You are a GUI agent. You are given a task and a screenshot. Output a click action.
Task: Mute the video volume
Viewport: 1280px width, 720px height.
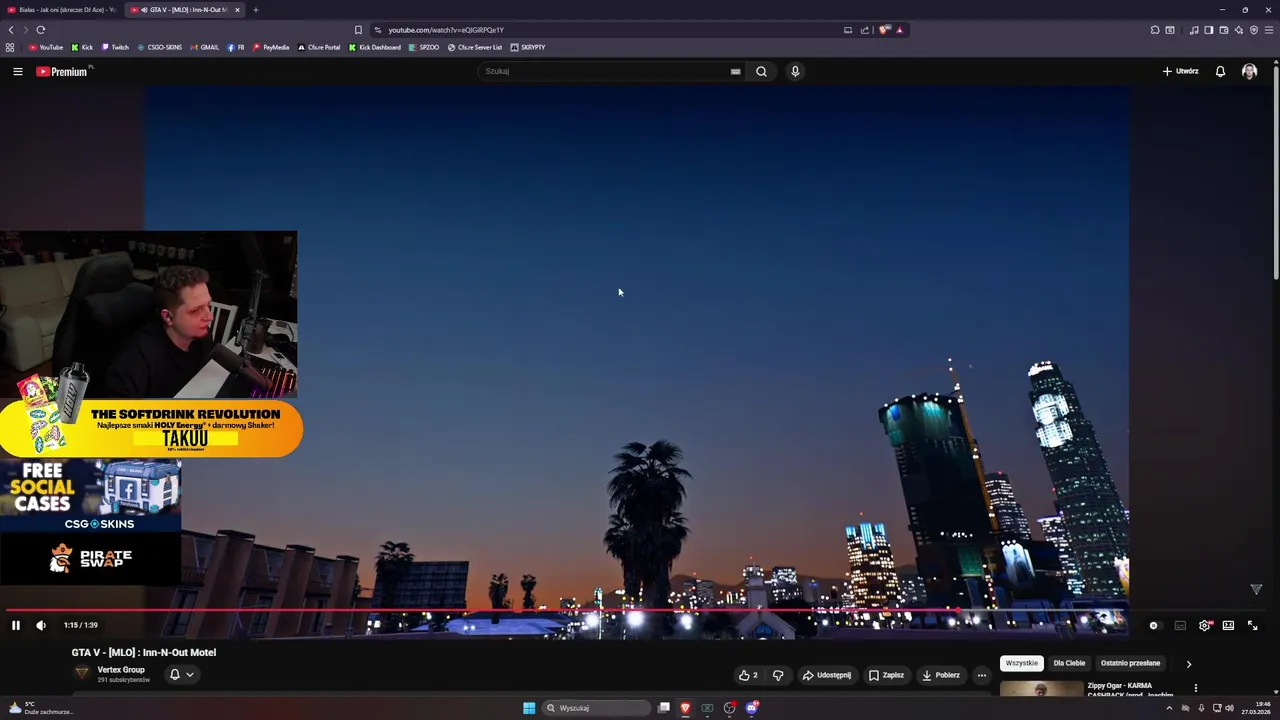[41, 625]
